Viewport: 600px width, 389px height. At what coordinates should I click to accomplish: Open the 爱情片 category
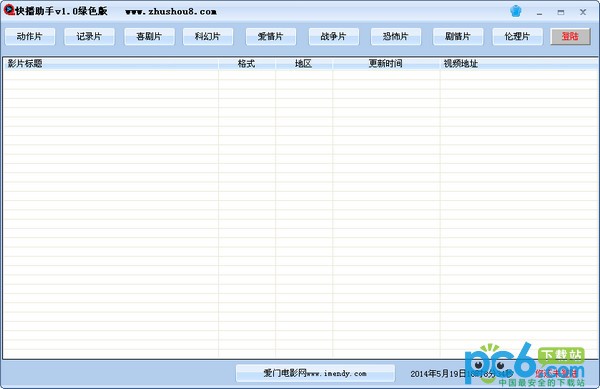271,37
